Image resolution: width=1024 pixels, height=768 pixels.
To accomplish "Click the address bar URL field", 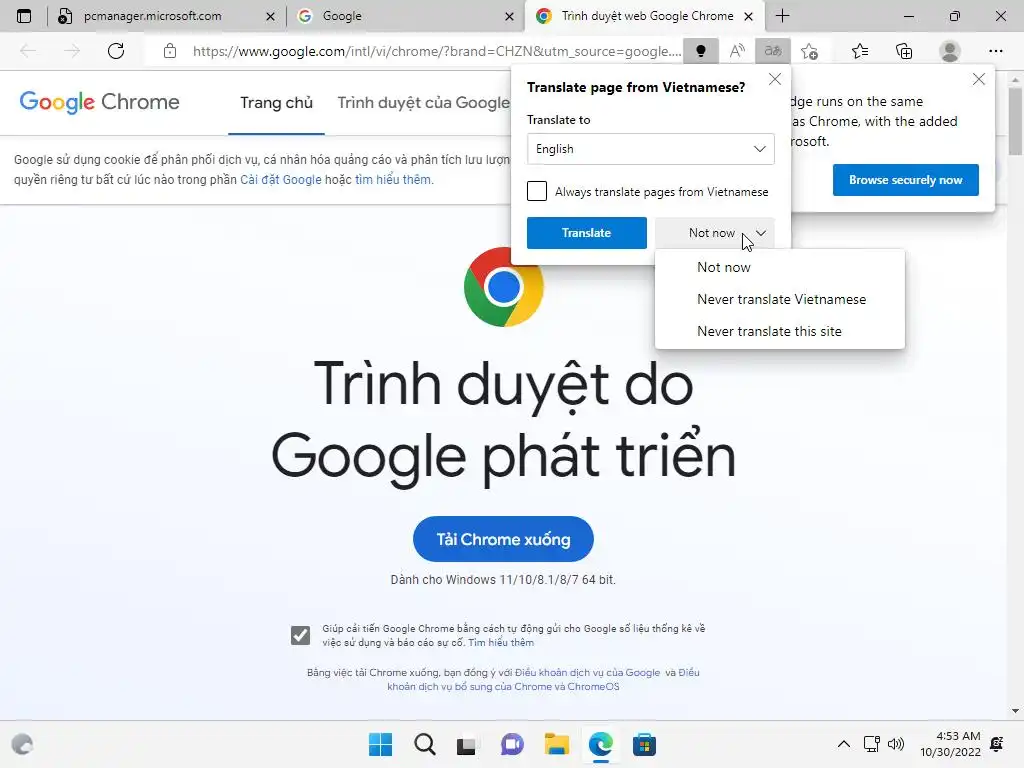I will tap(436, 51).
